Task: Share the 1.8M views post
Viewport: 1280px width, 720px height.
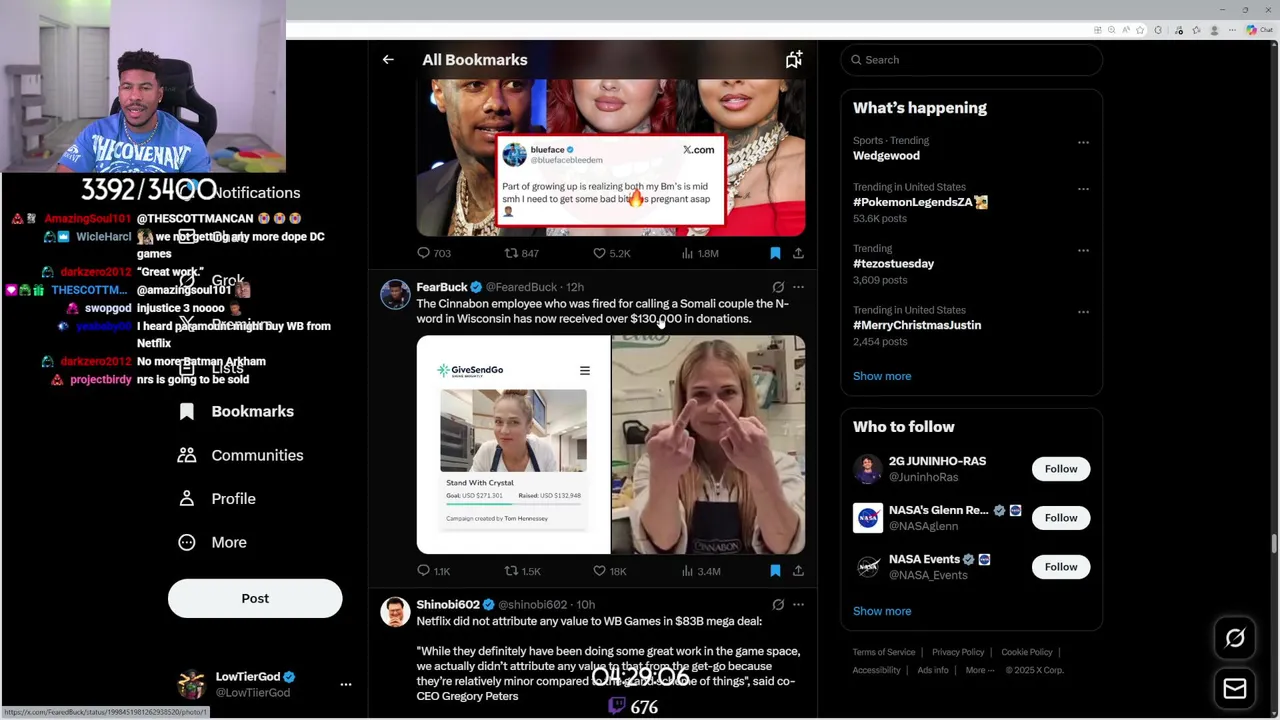Action: [x=798, y=253]
